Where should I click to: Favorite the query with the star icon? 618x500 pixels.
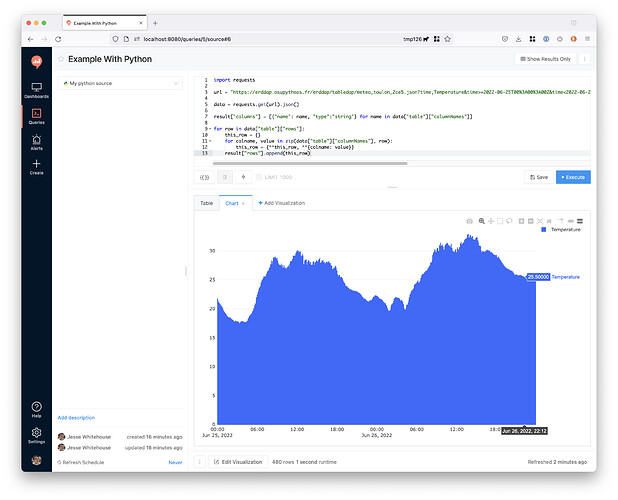(61, 59)
